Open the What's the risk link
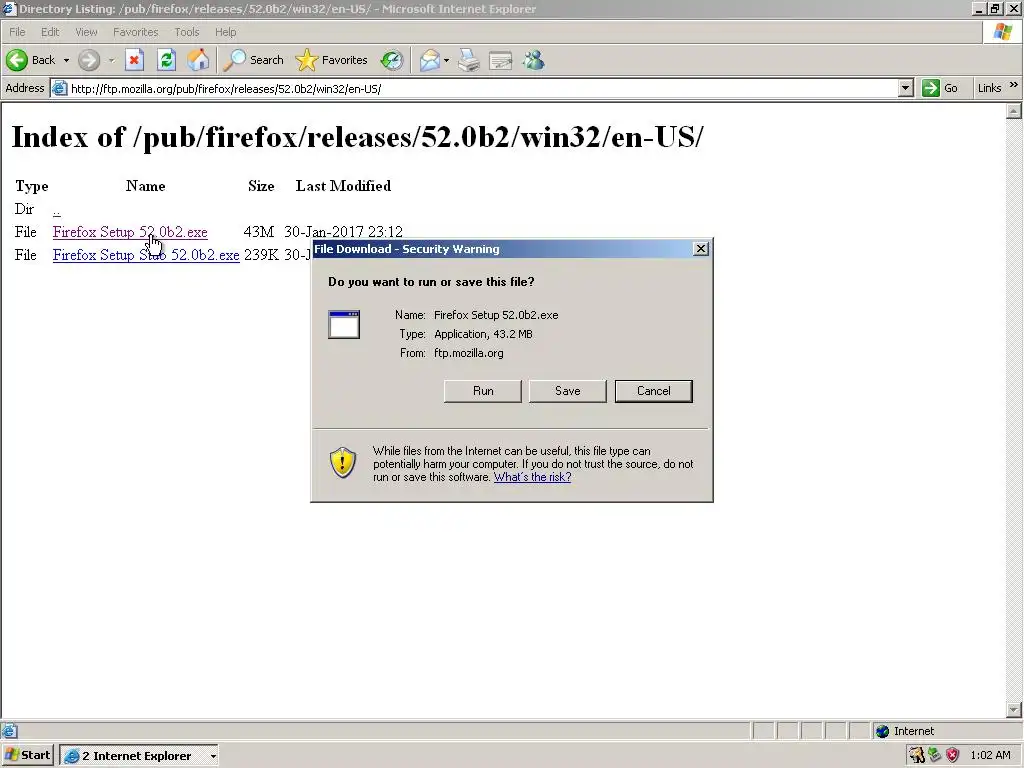This screenshot has height=768, width=1024. tap(532, 477)
